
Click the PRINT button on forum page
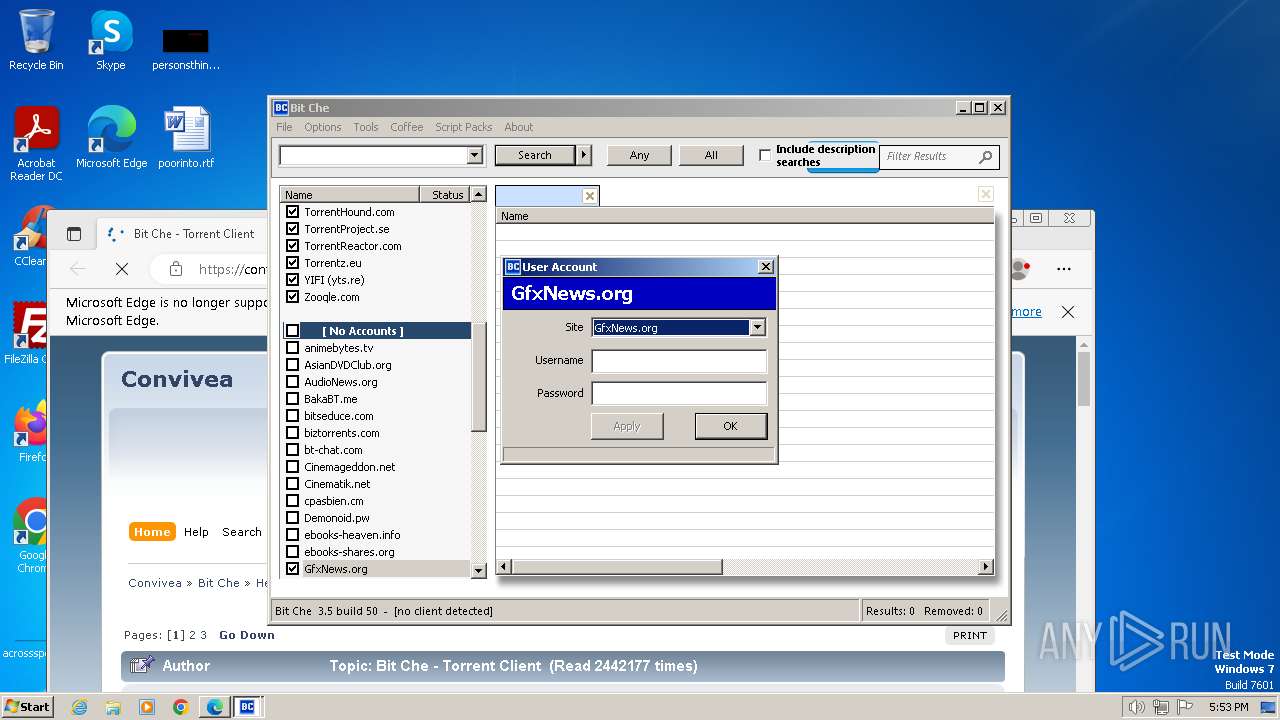point(970,635)
